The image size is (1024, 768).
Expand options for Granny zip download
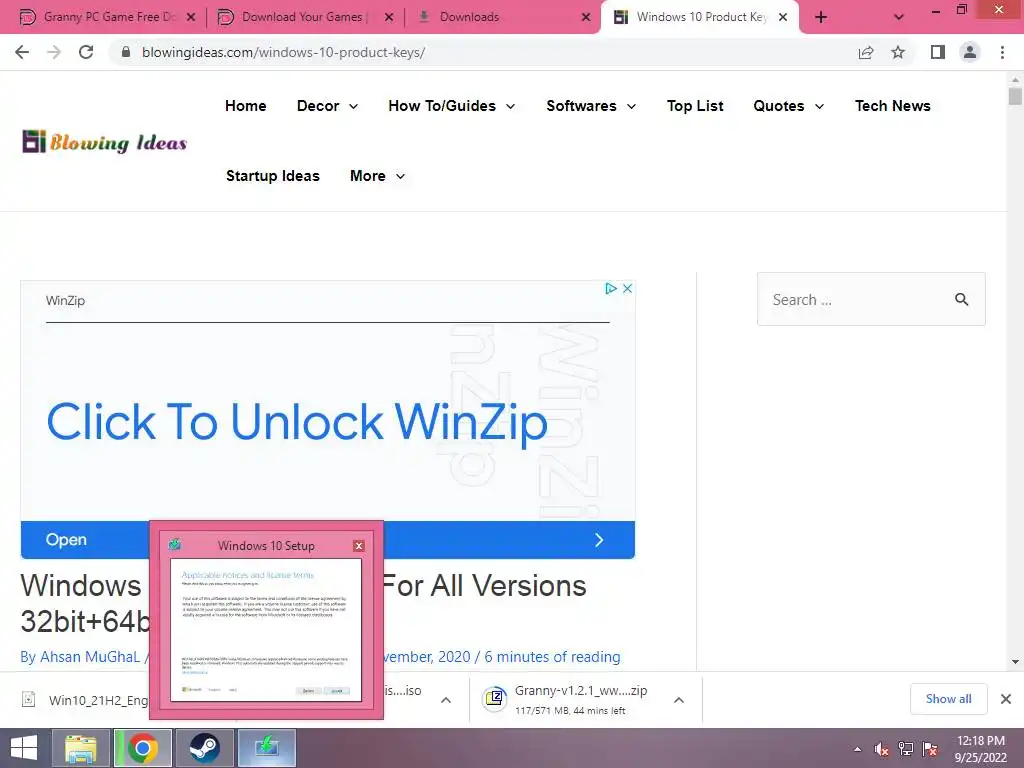coord(679,700)
